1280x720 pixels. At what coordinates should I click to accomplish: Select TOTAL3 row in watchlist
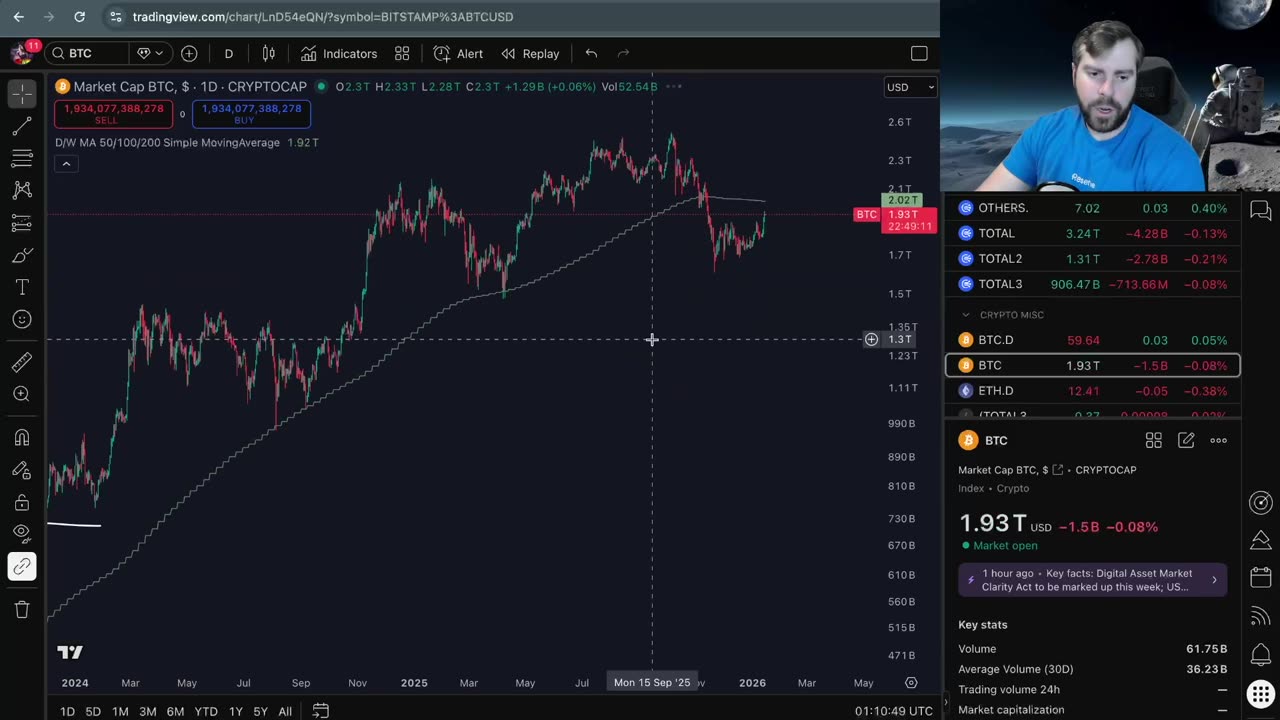[x=1092, y=285]
